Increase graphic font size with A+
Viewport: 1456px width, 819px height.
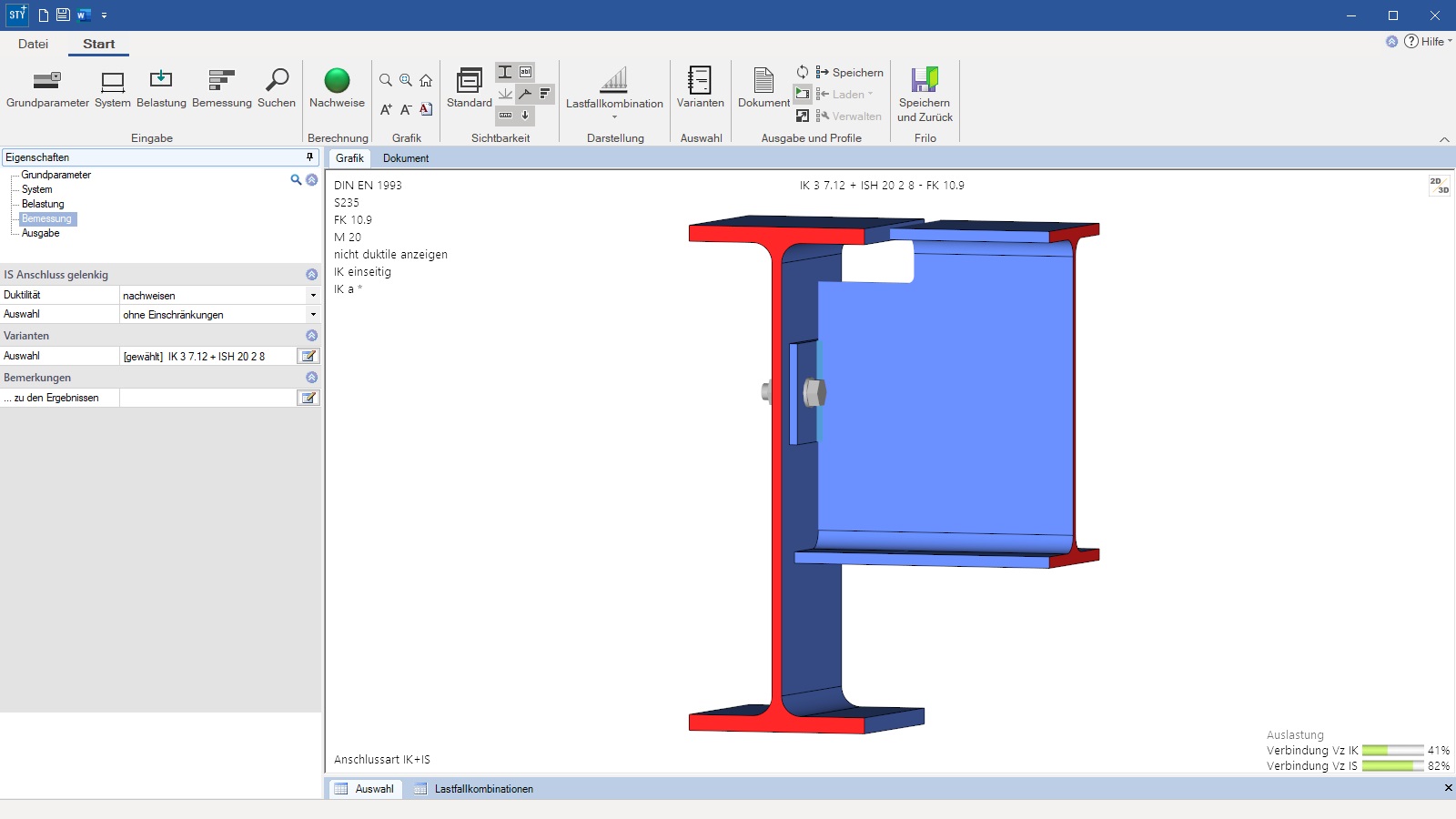click(386, 109)
